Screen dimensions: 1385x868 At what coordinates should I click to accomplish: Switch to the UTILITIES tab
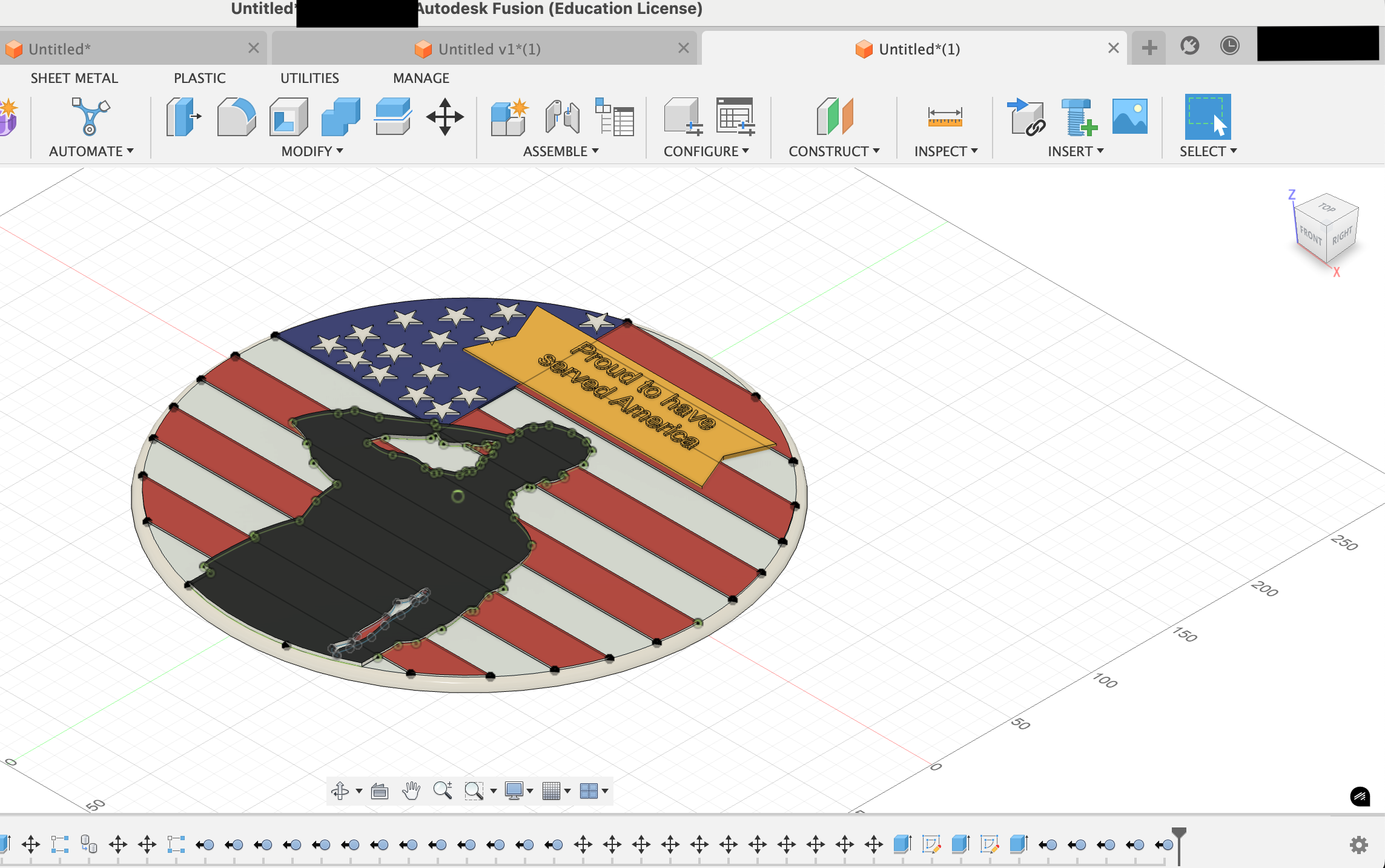pos(309,78)
